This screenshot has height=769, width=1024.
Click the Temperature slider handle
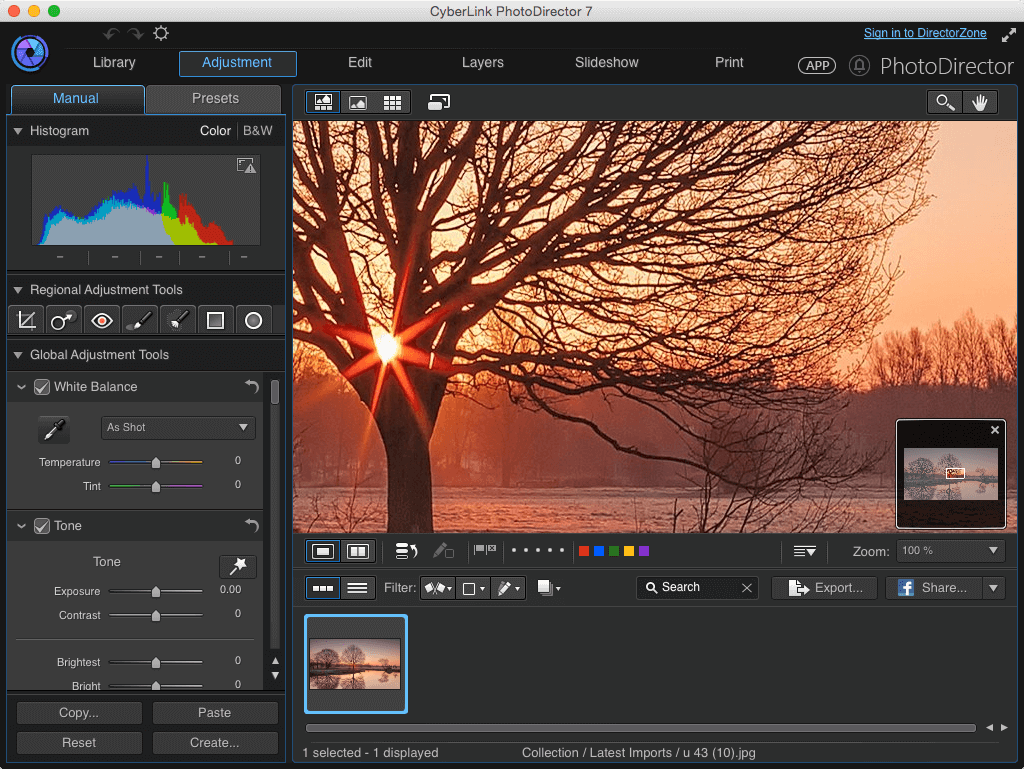coord(155,463)
